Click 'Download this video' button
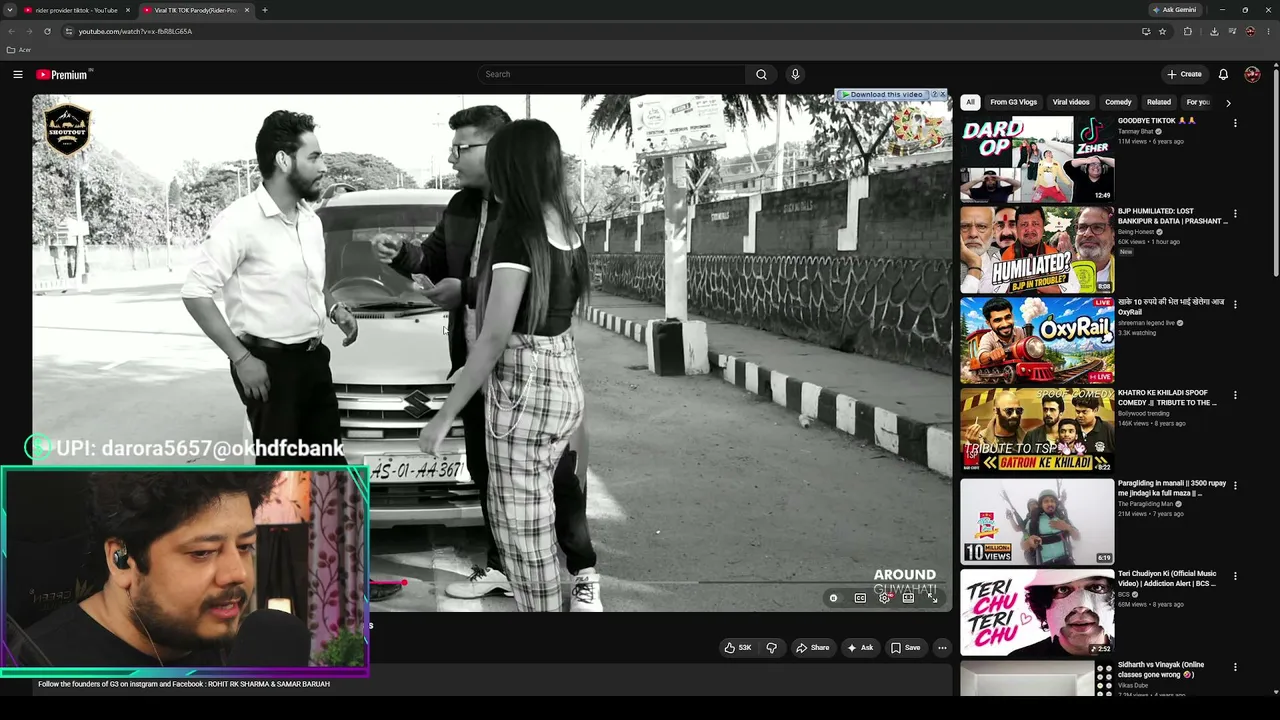The height and width of the screenshot is (720, 1280). (x=882, y=95)
